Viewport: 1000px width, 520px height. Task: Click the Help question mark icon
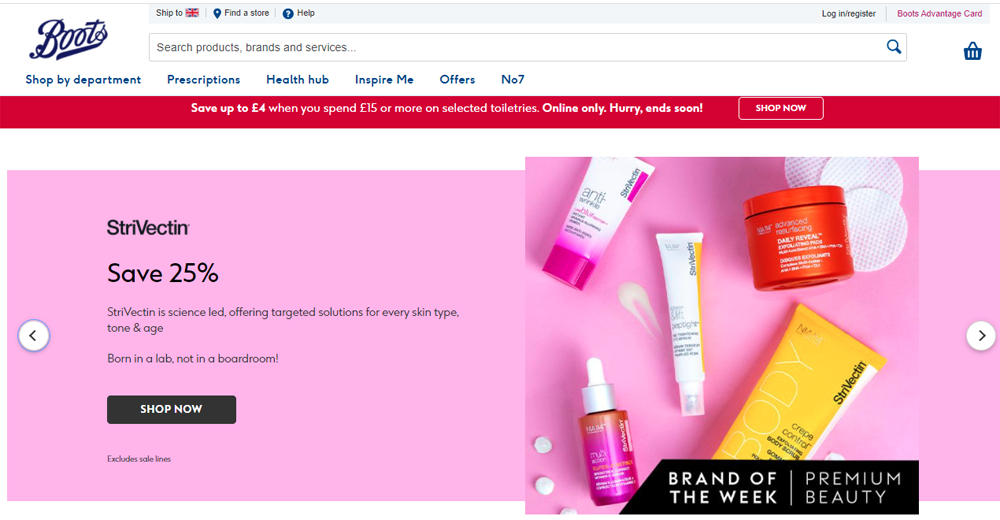288,13
